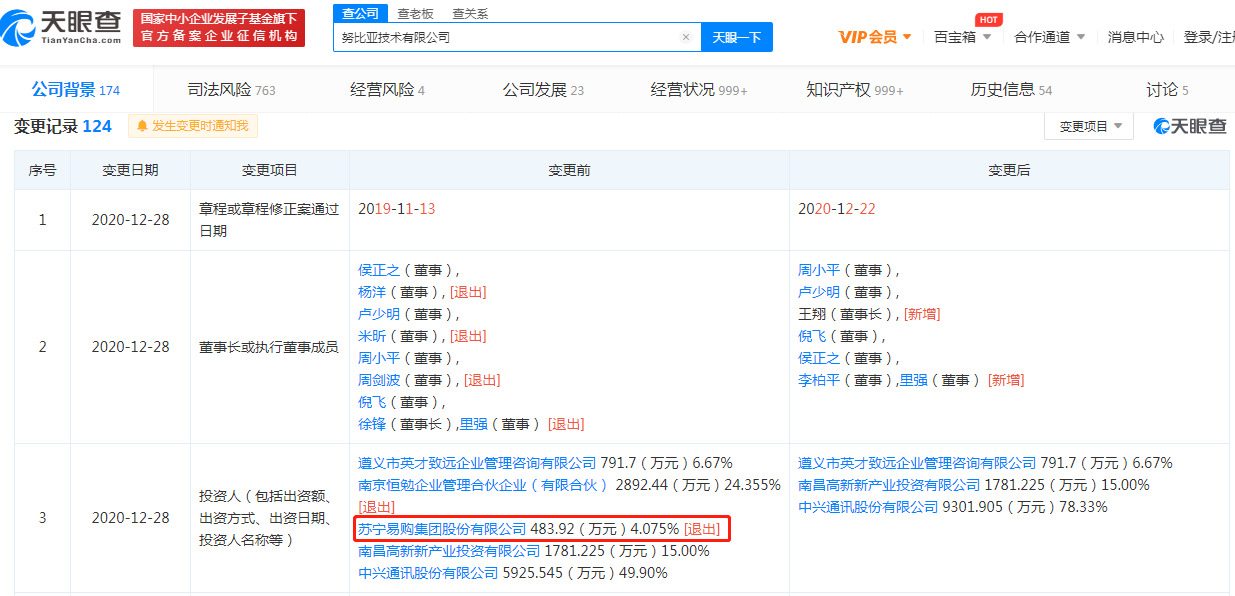1235x596 pixels.
Task: Open 倪飞 in the 变更前 column
Action: [372, 402]
